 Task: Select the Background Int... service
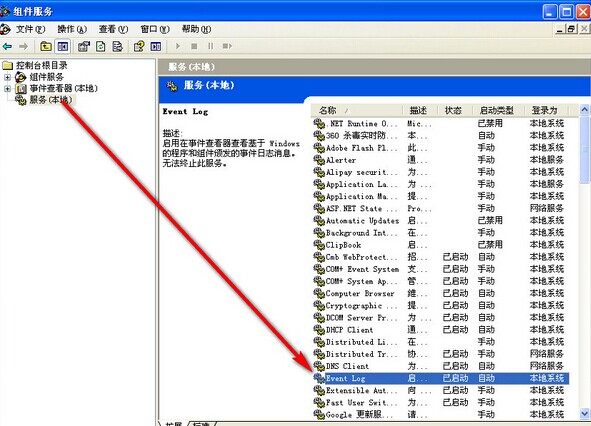click(x=440, y=233)
